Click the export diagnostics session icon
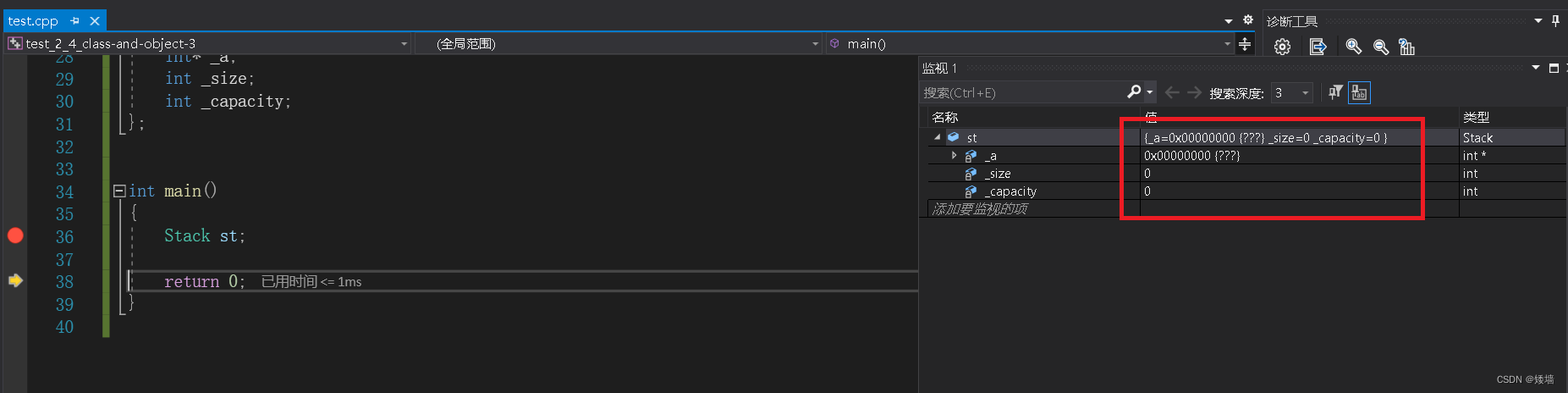Image resolution: width=1568 pixels, height=393 pixels. pyautogui.click(x=1318, y=47)
